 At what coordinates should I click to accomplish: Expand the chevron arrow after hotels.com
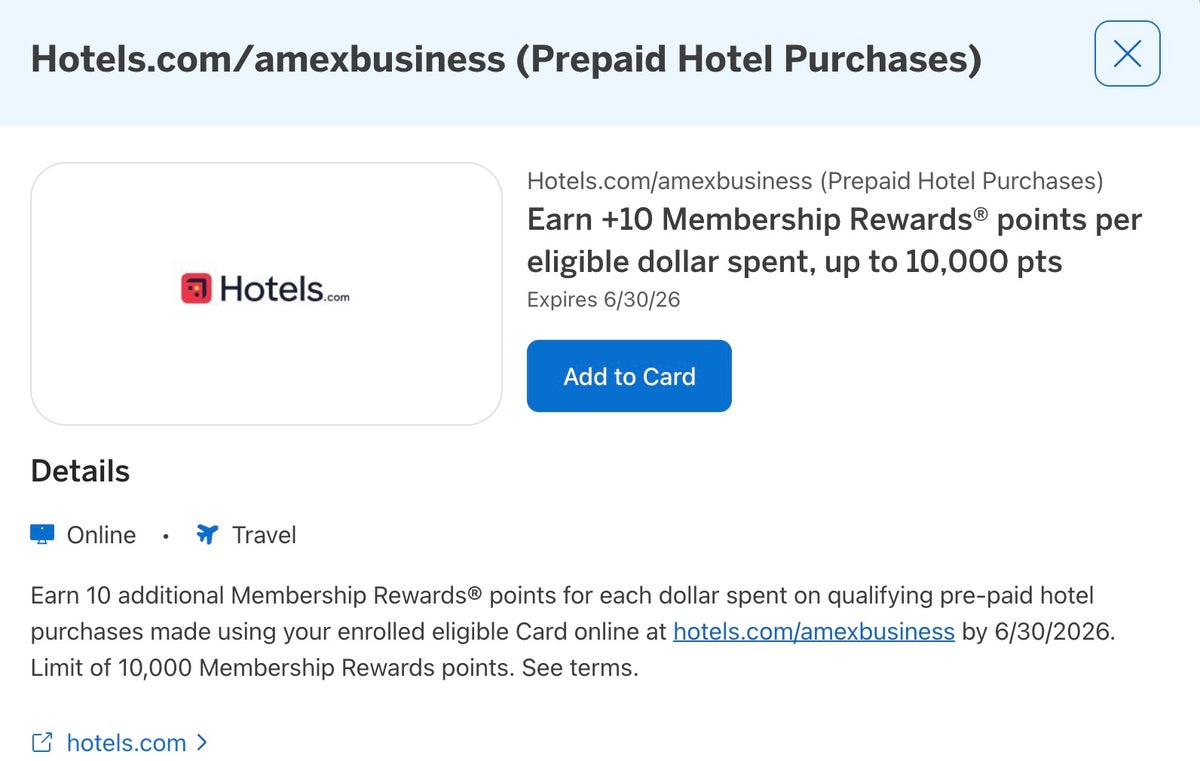pyautogui.click(x=202, y=743)
